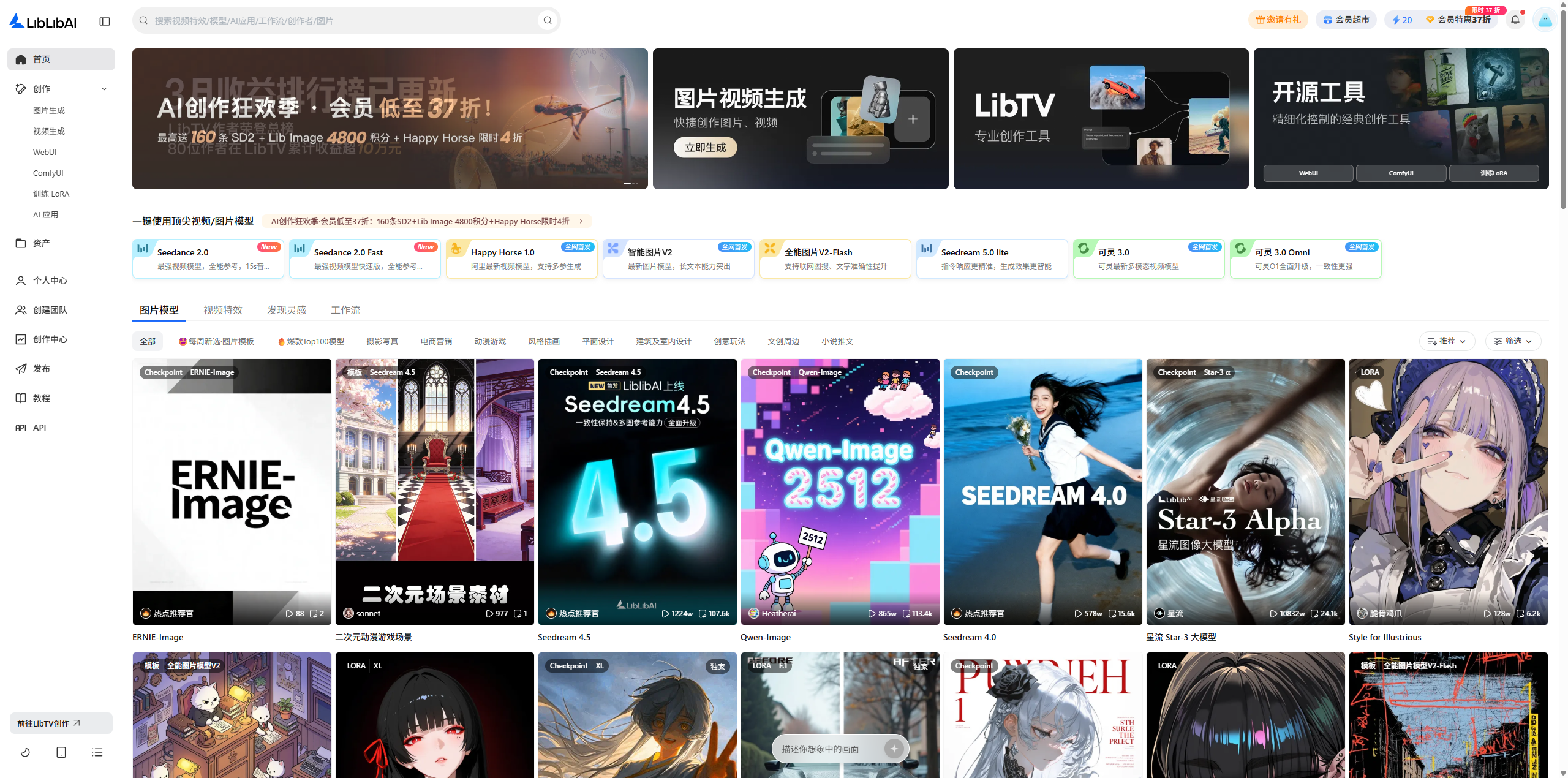The image size is (1568, 778).
Task: Open 资产 folder icon
Action: (21, 243)
